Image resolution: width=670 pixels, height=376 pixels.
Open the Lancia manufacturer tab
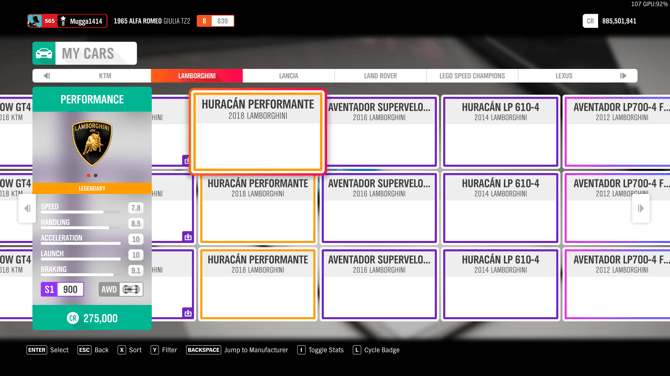coord(288,76)
